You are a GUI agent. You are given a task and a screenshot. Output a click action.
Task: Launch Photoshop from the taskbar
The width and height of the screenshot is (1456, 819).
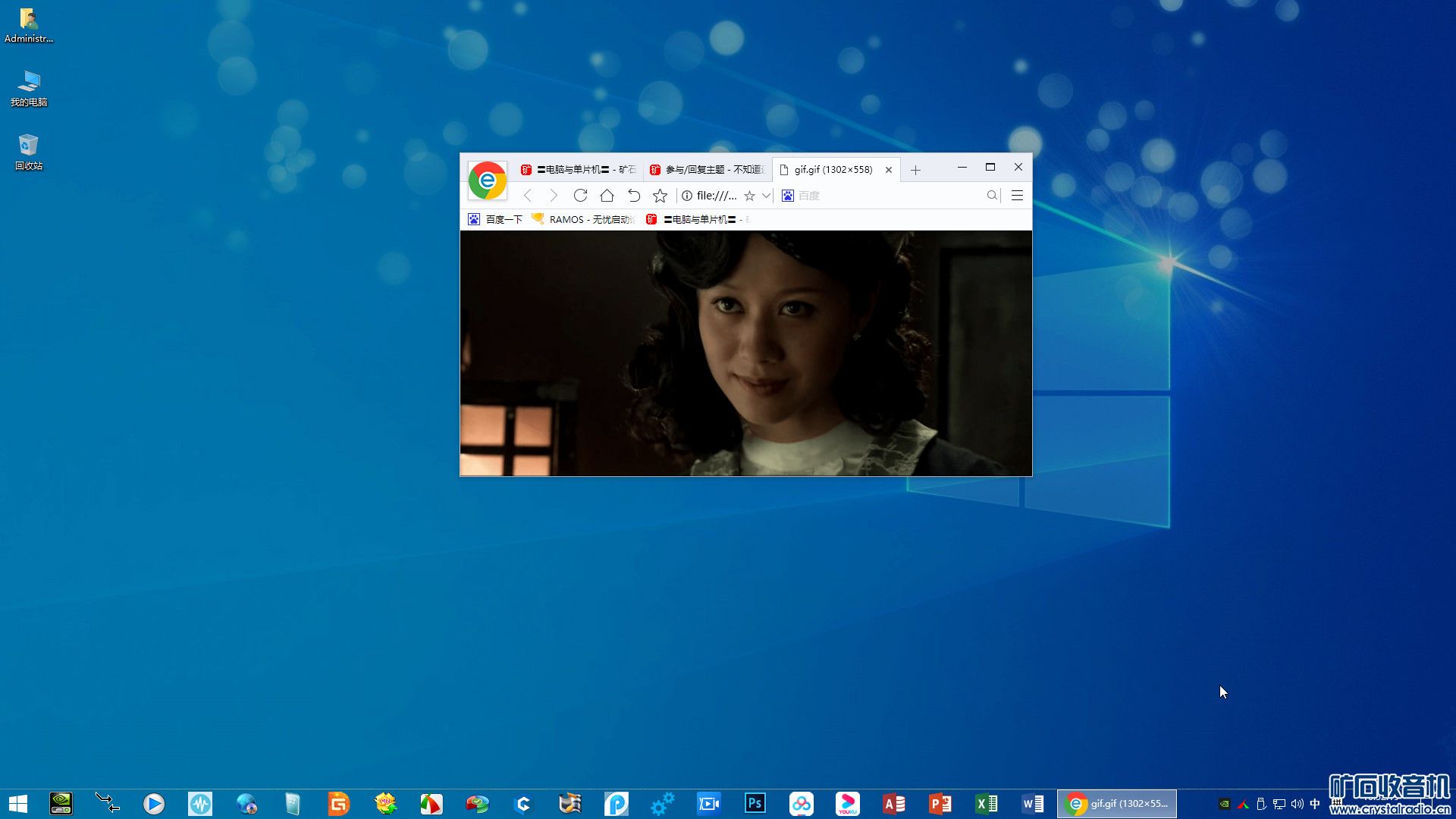coord(755,804)
